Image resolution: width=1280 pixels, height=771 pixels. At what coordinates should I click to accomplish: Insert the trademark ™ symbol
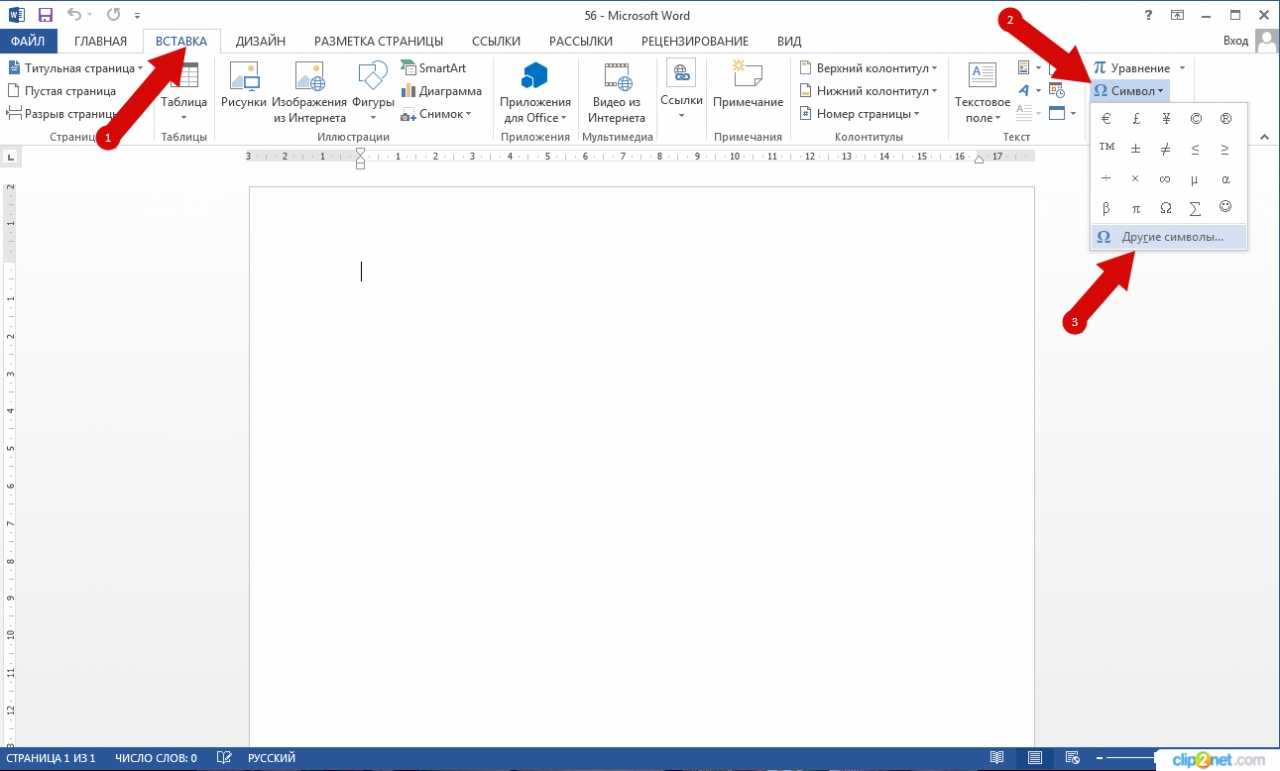1106,149
